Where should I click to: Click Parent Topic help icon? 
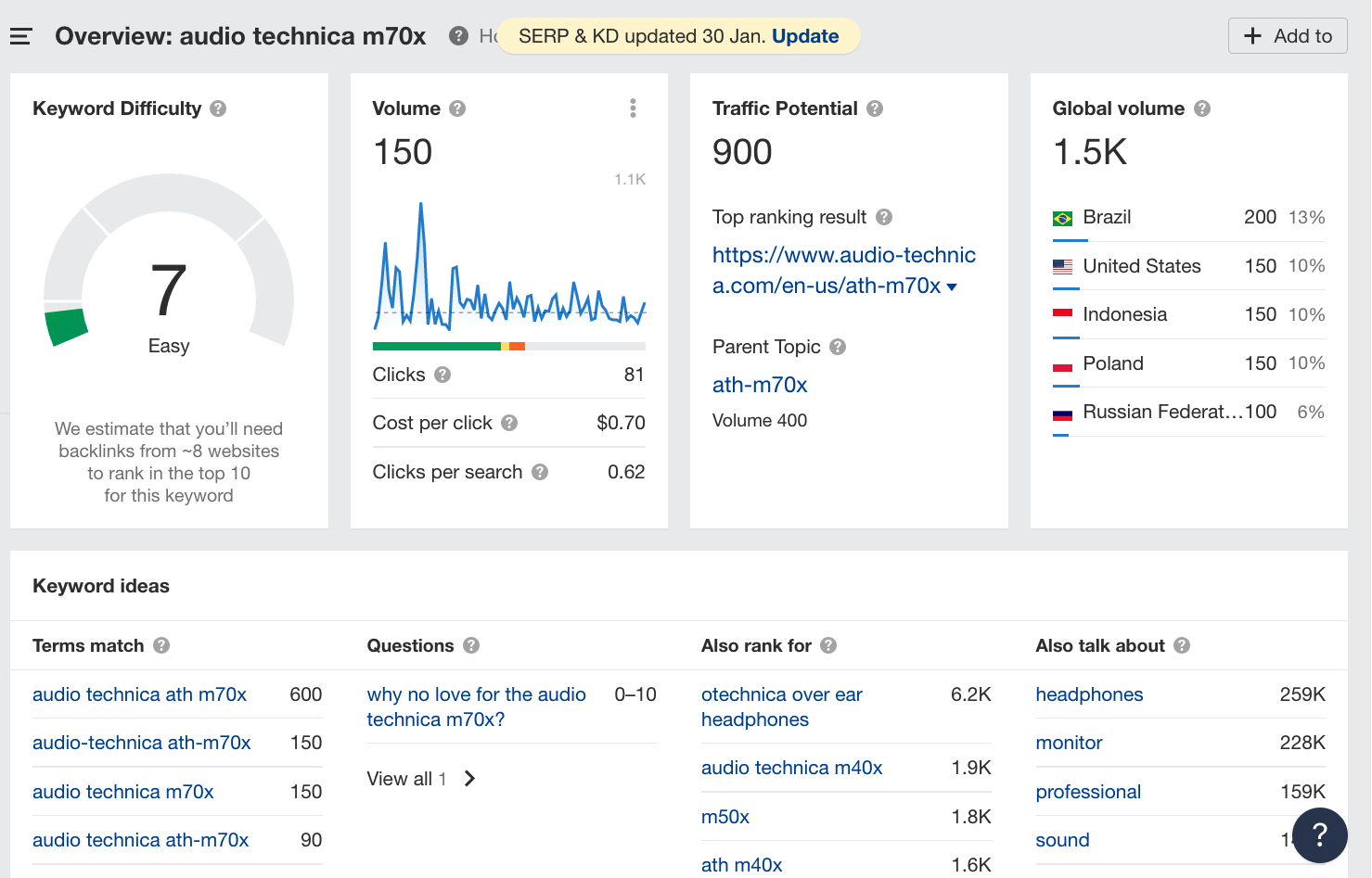[838, 347]
